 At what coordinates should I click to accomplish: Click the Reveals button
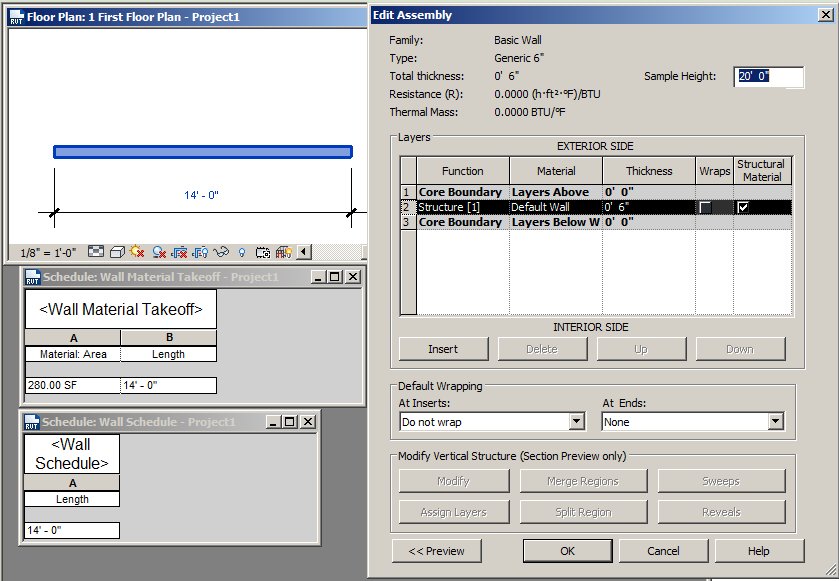click(x=721, y=512)
